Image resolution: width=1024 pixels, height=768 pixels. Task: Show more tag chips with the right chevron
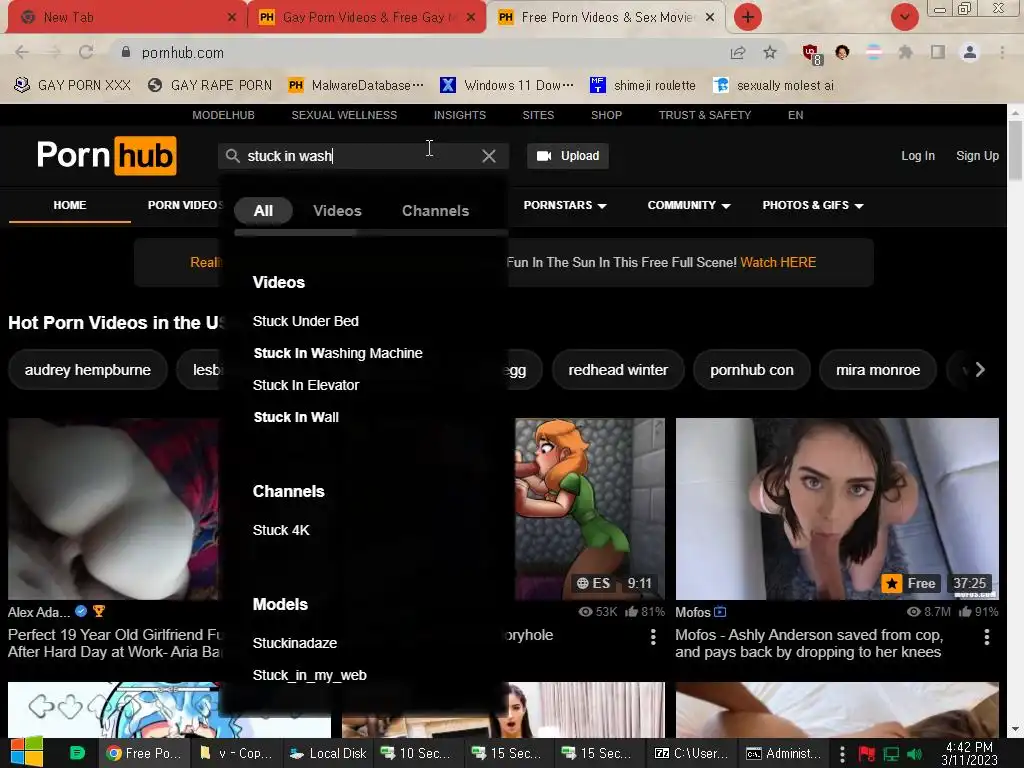click(980, 370)
